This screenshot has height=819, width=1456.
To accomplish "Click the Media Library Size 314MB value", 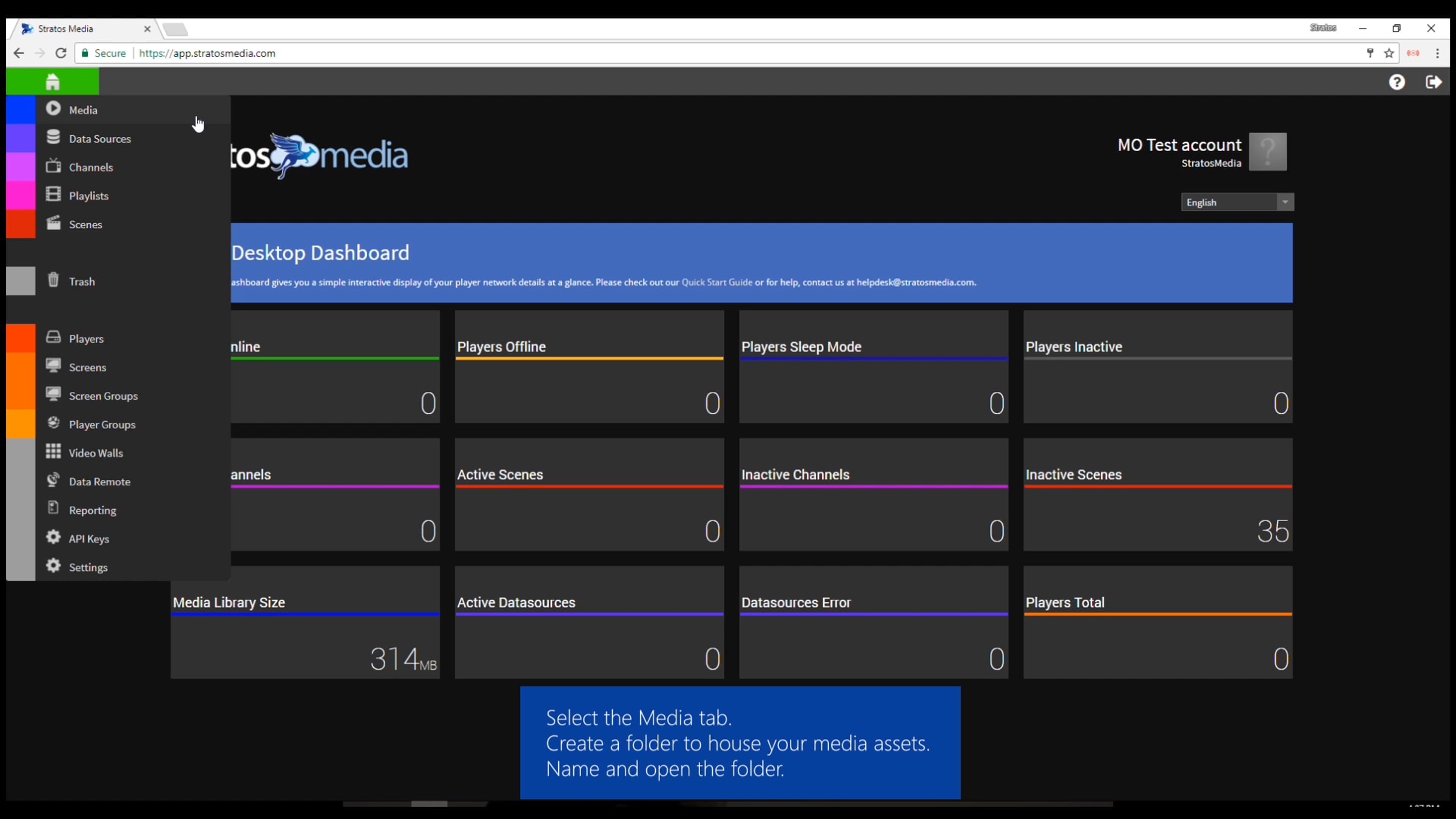I will (x=403, y=659).
